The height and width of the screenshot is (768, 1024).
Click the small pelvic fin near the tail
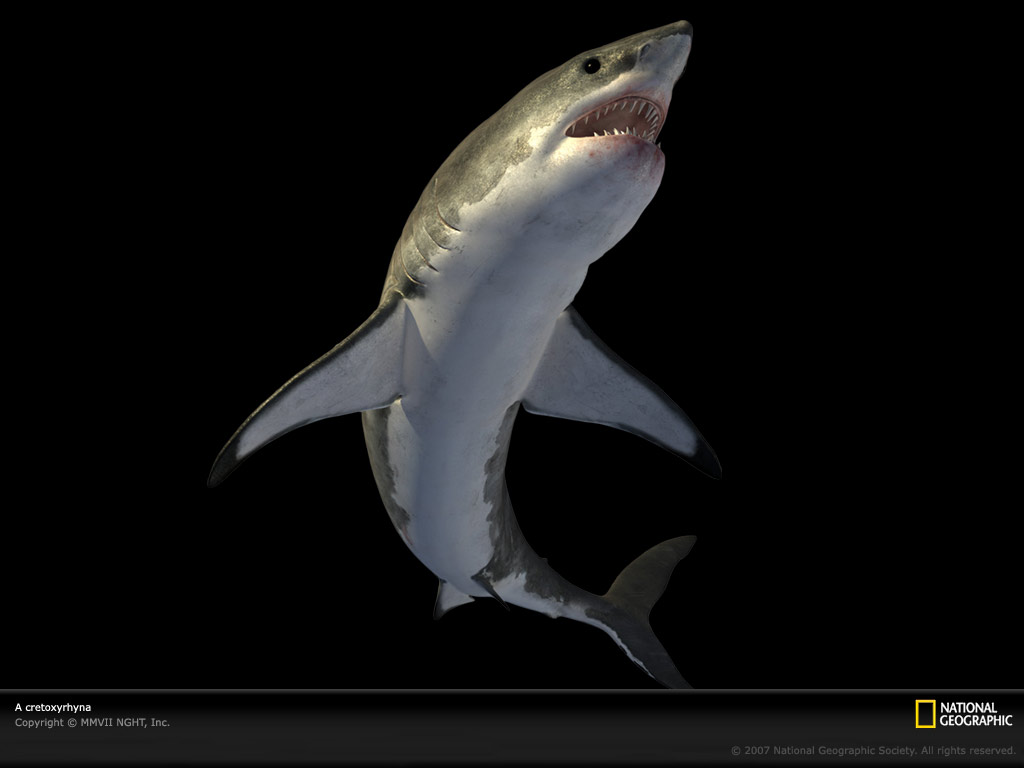[x=449, y=598]
